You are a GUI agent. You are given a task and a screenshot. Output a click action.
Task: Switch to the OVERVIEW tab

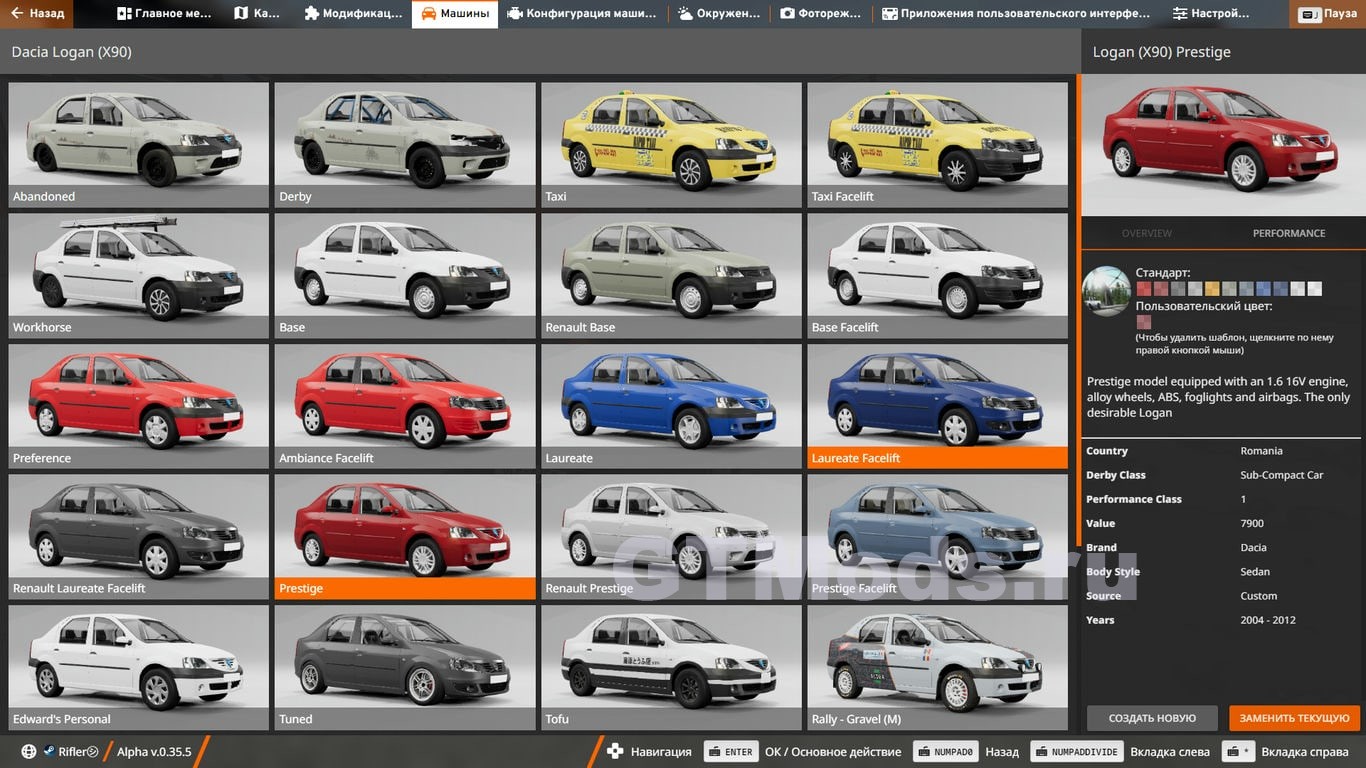point(1147,233)
